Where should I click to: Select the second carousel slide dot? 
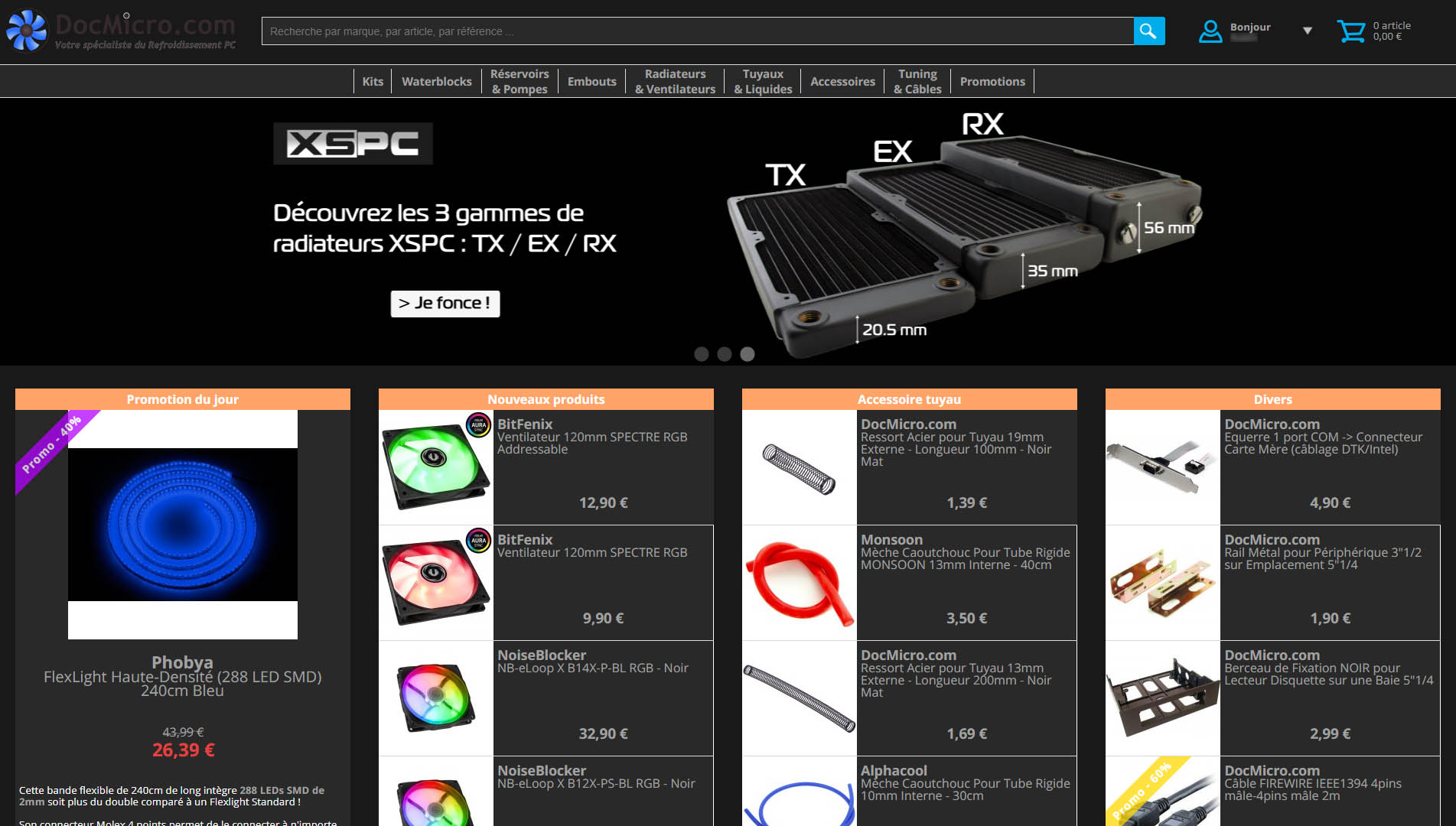coord(725,354)
